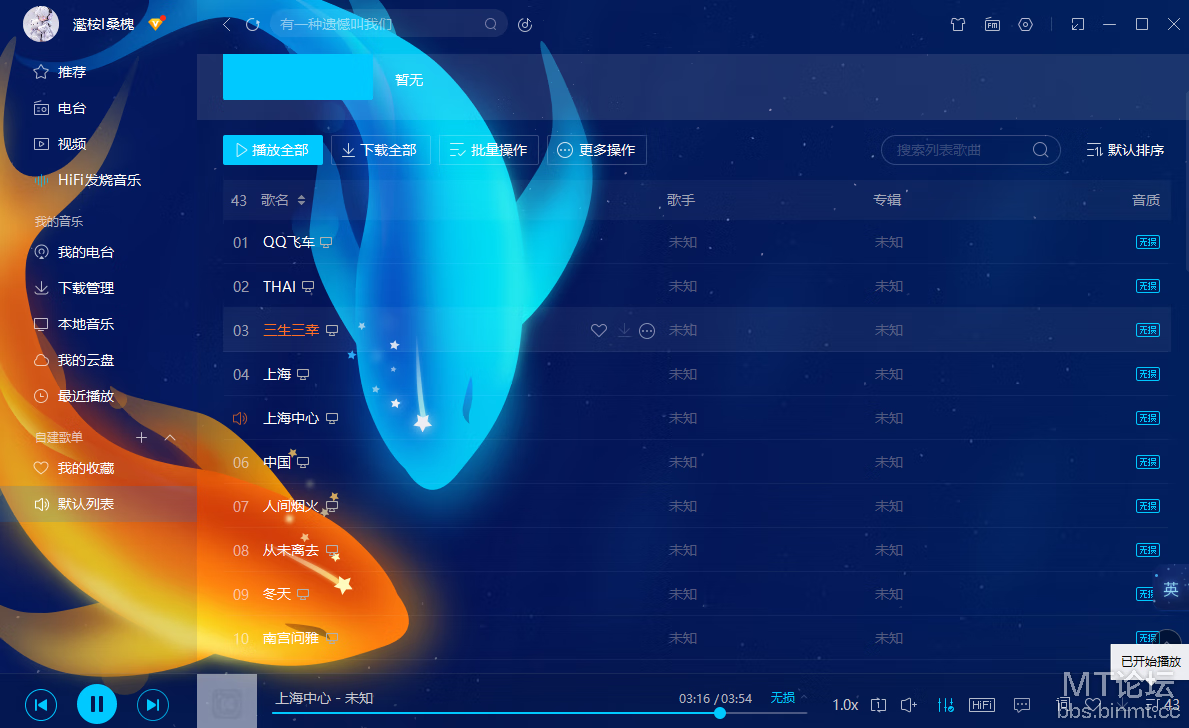Click the VIP diamond badge next to username
Viewport: 1189px width, 728px height.
click(156, 24)
